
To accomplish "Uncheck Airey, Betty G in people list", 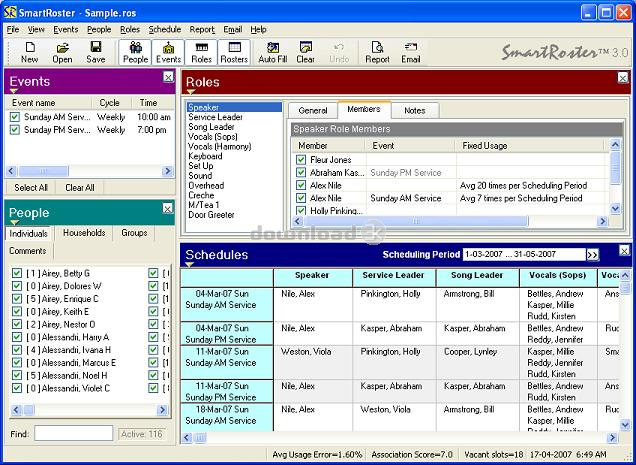I will coord(16,273).
